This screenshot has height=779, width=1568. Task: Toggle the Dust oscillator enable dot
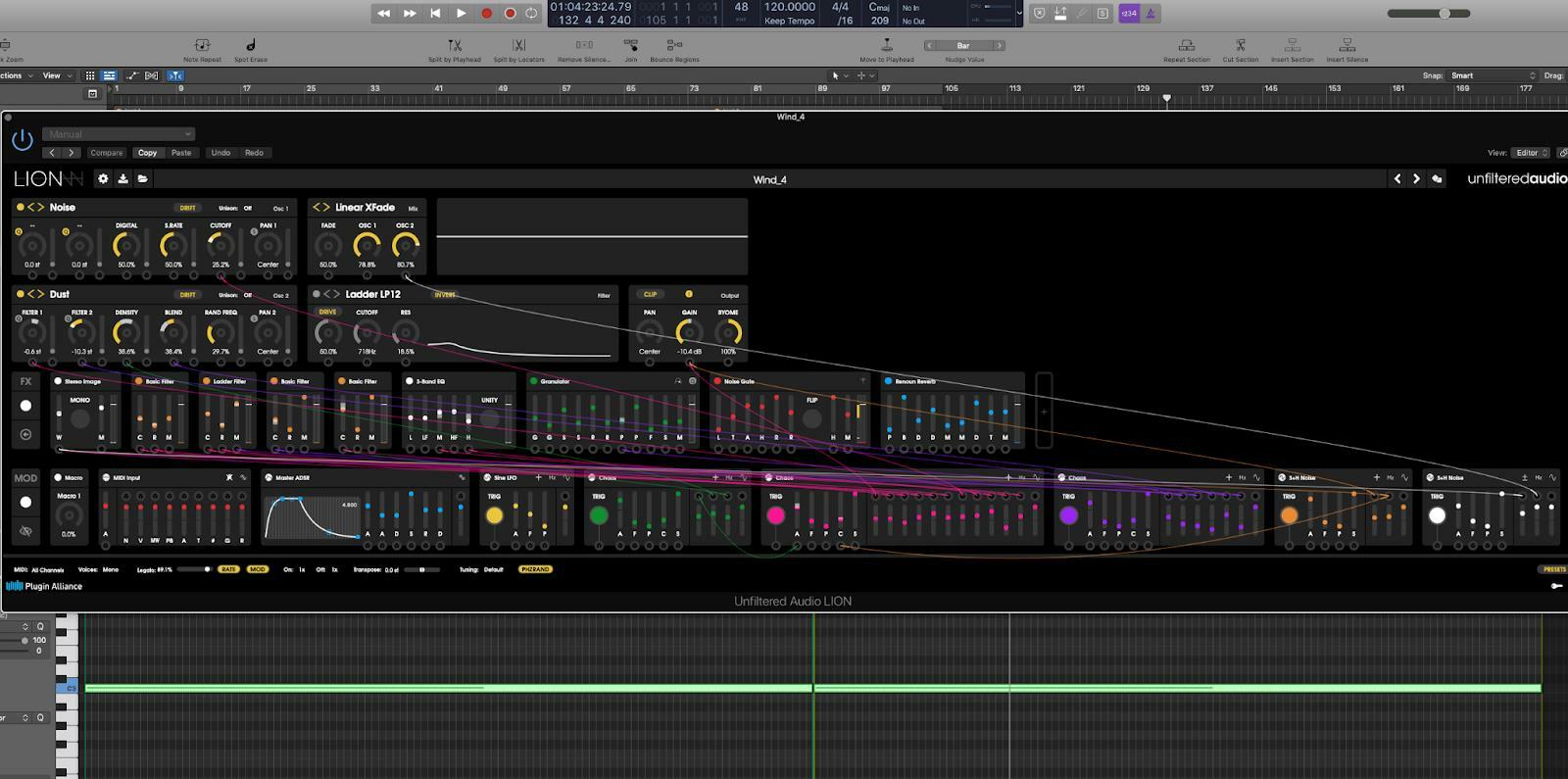tap(20, 294)
